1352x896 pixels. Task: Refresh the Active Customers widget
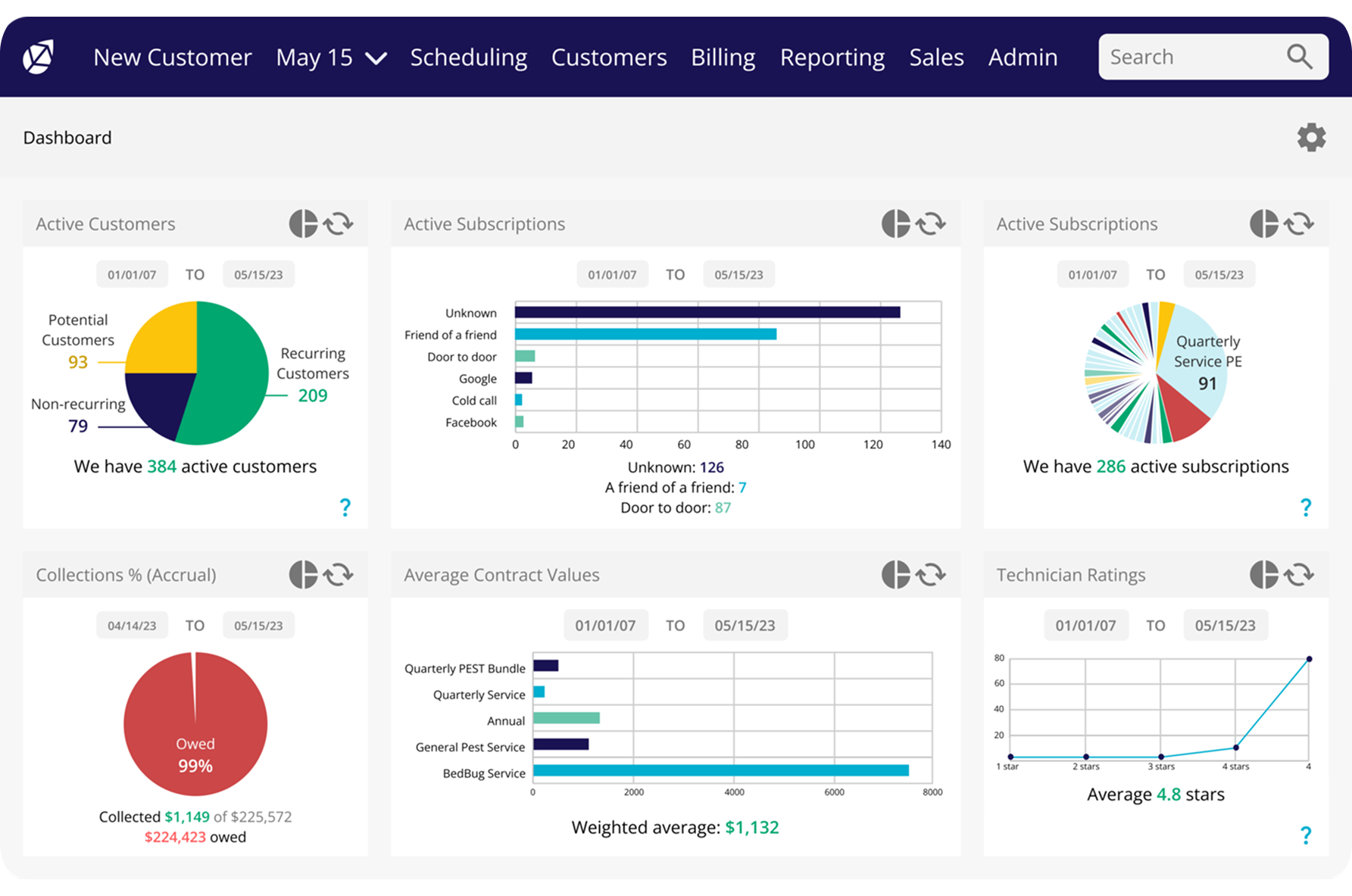[339, 223]
